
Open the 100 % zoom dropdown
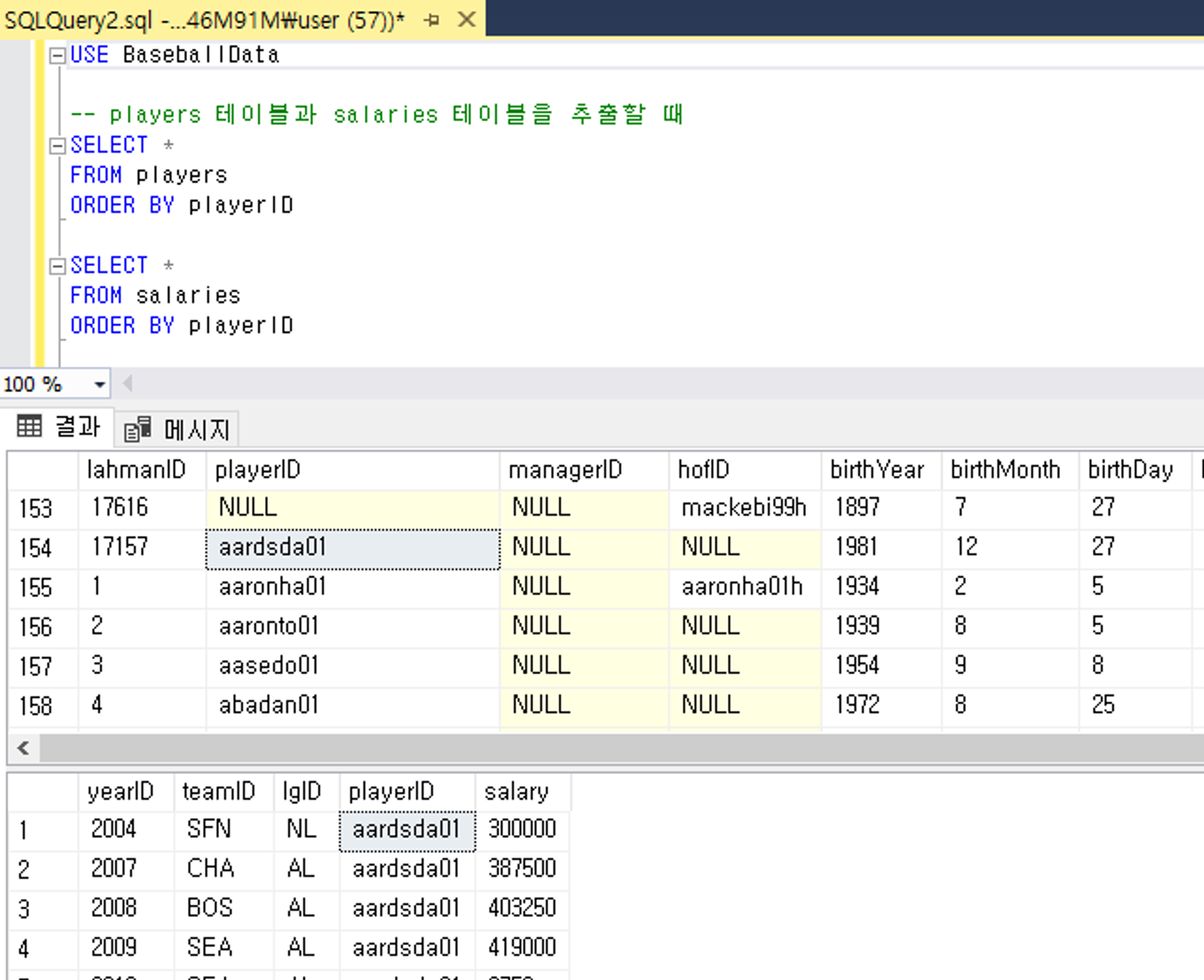click(x=99, y=384)
